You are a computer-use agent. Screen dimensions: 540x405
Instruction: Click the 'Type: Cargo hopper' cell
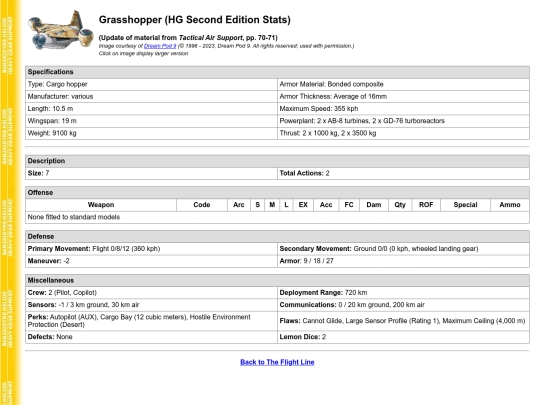(x=151, y=84)
